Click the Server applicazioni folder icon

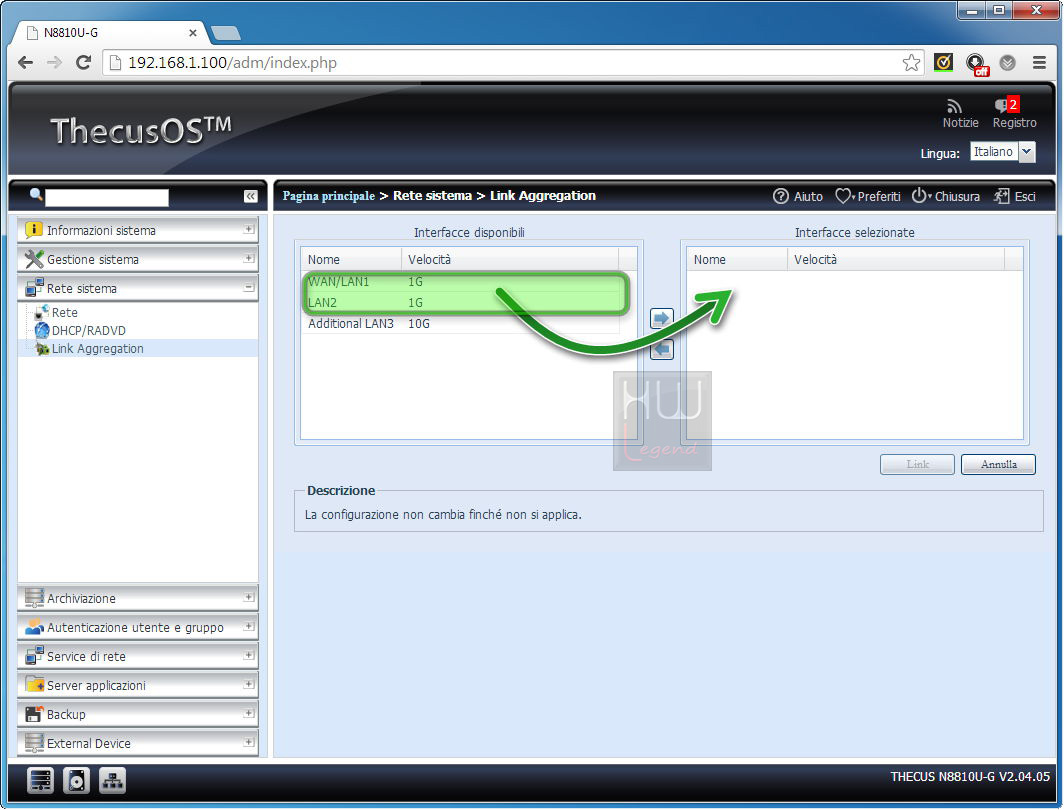pyautogui.click(x=33, y=684)
